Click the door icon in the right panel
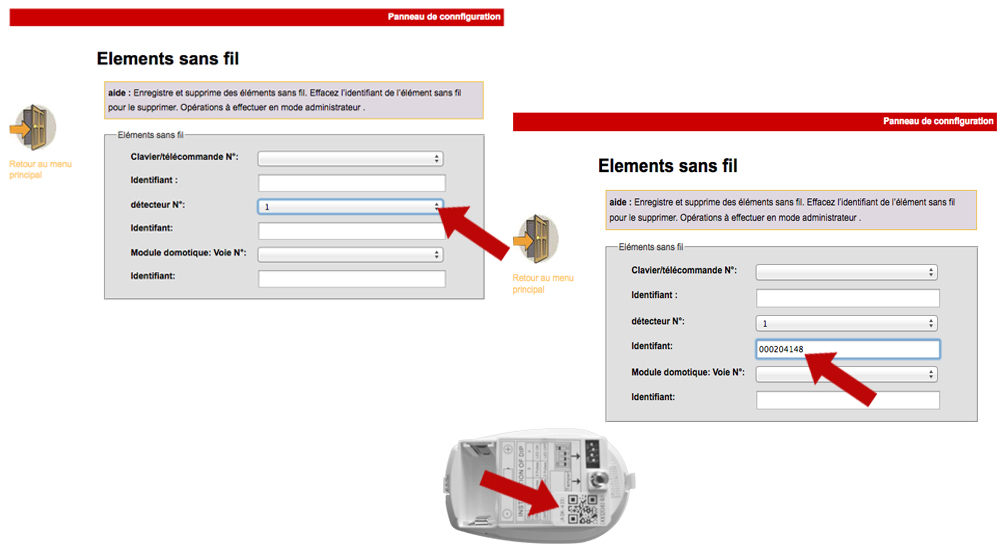Screen dimensions: 1000x550 (536, 239)
